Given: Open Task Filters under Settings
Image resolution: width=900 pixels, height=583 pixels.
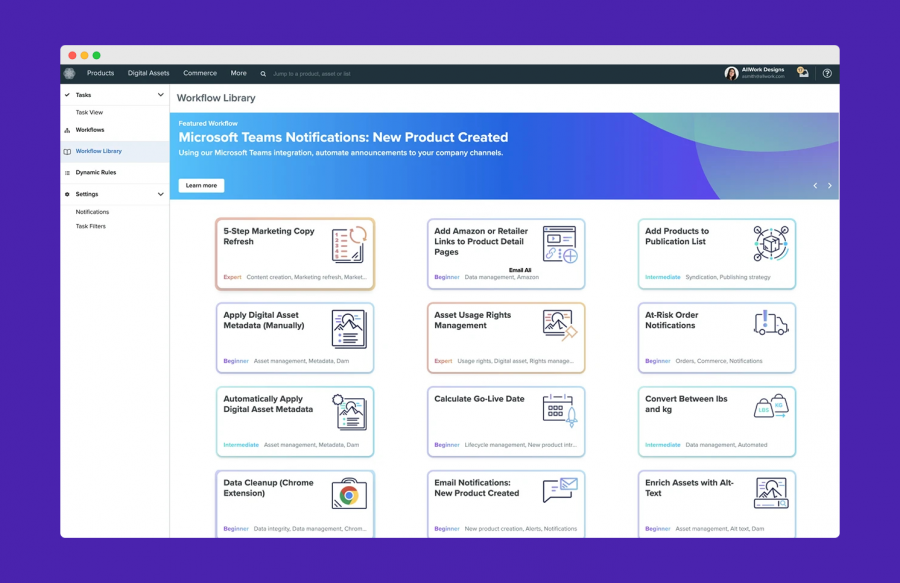Looking at the screenshot, I should 91,227.
